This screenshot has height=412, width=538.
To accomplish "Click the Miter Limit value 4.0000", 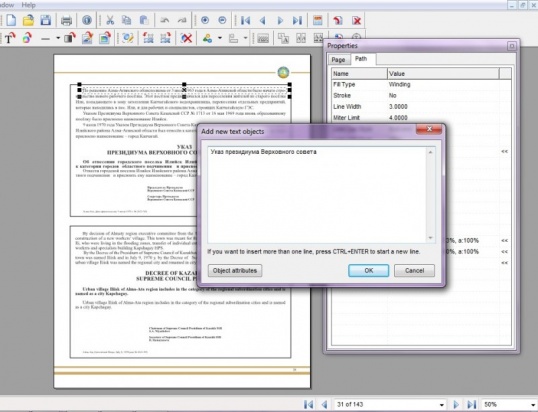I will (x=398, y=118).
